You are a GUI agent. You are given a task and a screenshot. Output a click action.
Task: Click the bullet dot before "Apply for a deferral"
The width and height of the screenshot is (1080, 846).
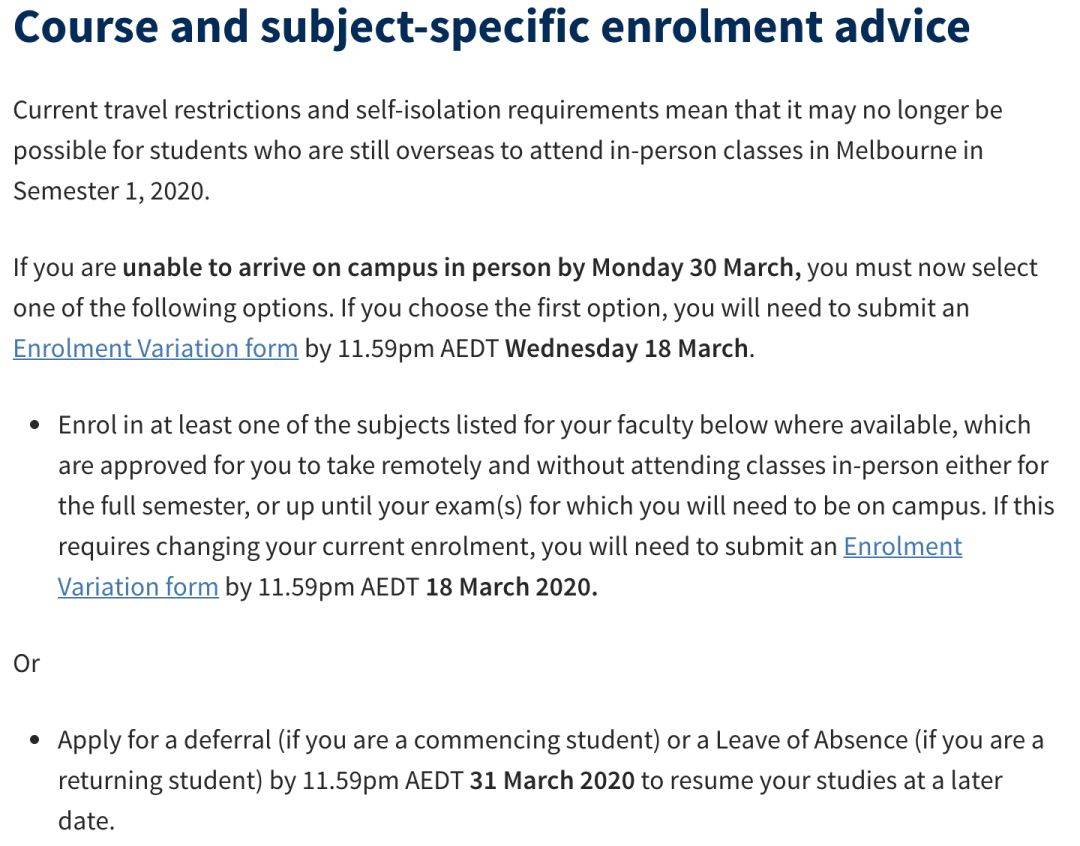35,741
